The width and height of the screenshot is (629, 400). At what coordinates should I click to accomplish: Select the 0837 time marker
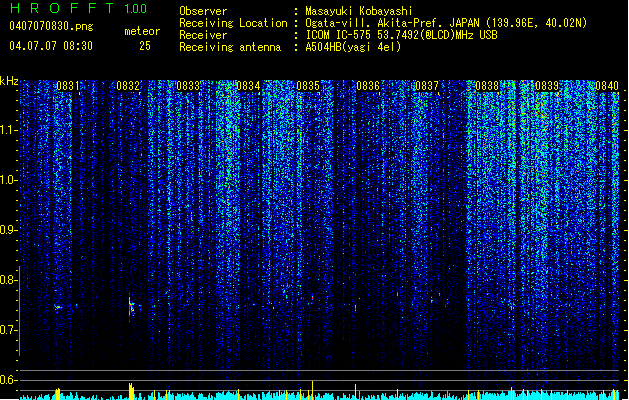coord(427,86)
